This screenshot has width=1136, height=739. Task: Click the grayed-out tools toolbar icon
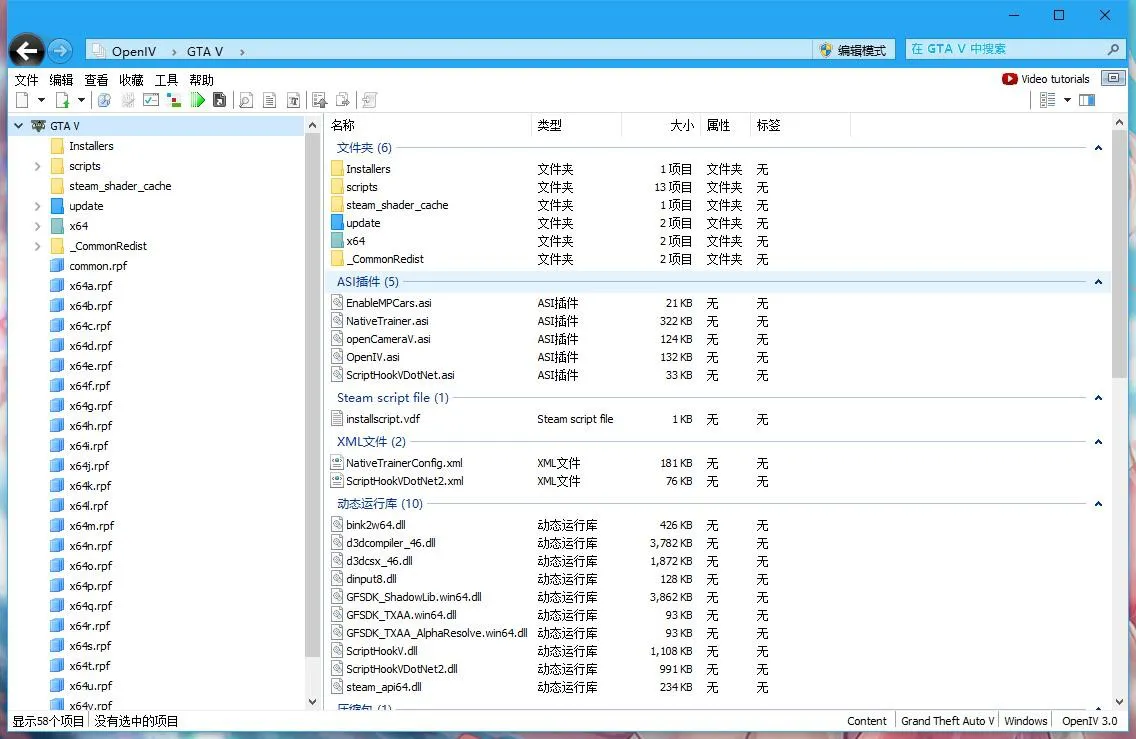coord(128,100)
